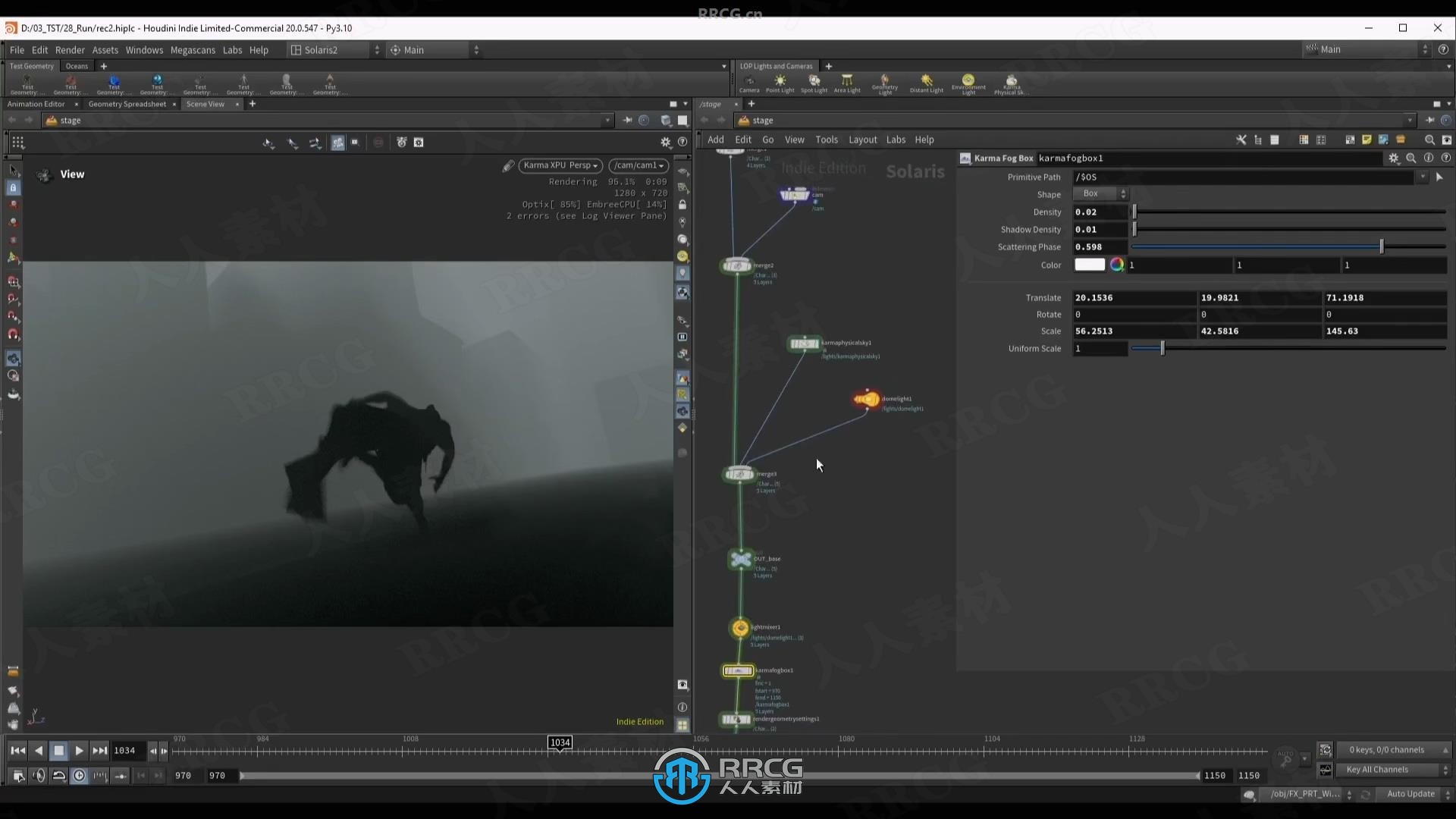Click the Play backward button

click(38, 751)
